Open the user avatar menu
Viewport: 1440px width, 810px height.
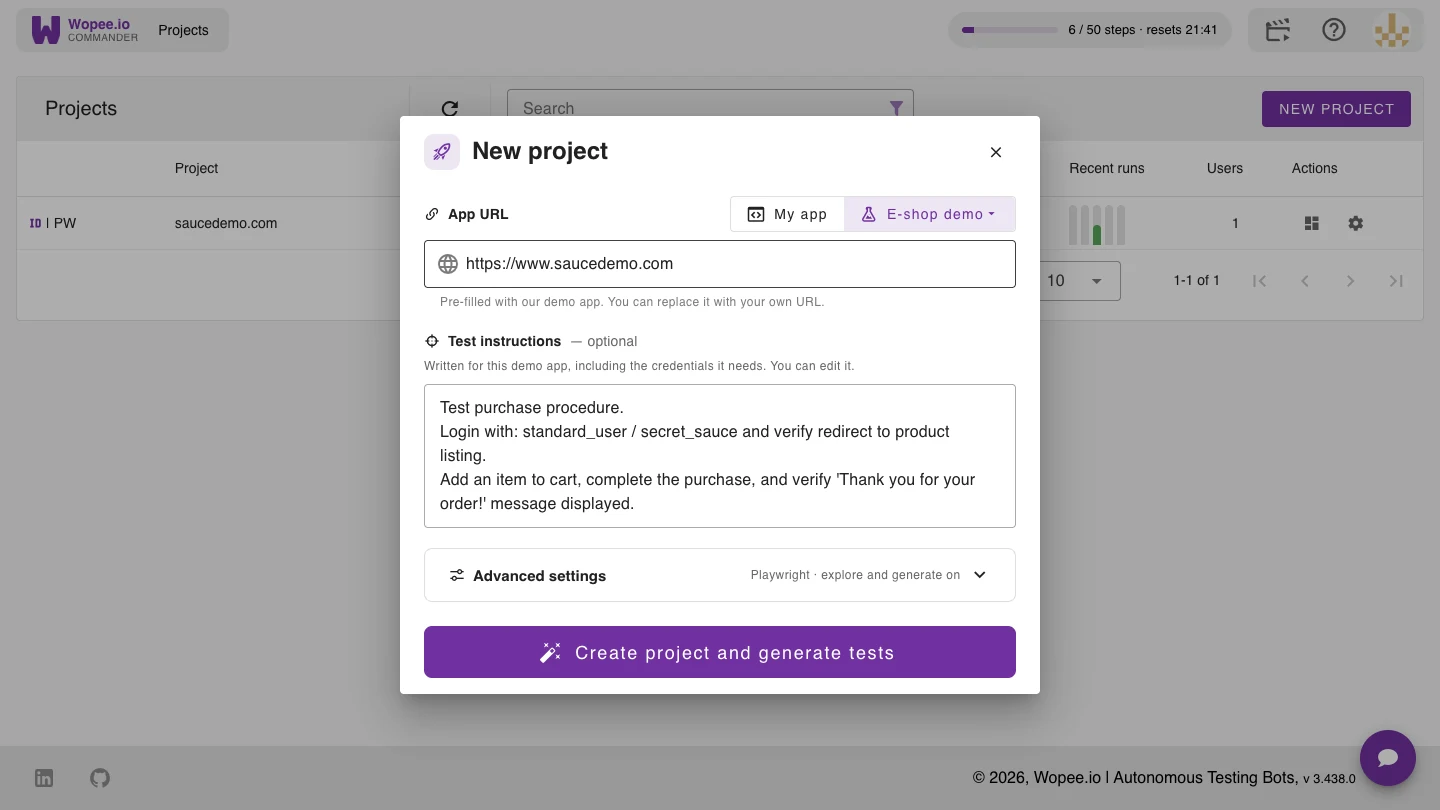(x=1392, y=30)
